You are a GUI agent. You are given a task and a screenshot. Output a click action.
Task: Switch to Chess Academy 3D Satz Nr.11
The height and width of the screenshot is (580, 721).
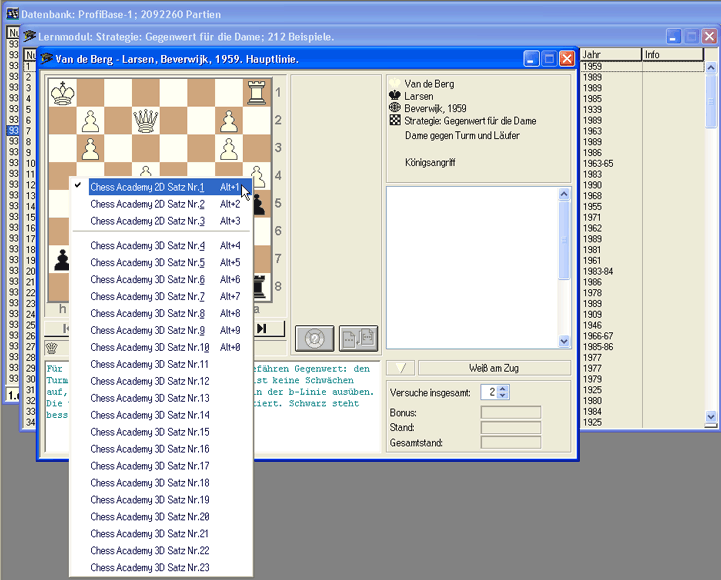click(162, 364)
